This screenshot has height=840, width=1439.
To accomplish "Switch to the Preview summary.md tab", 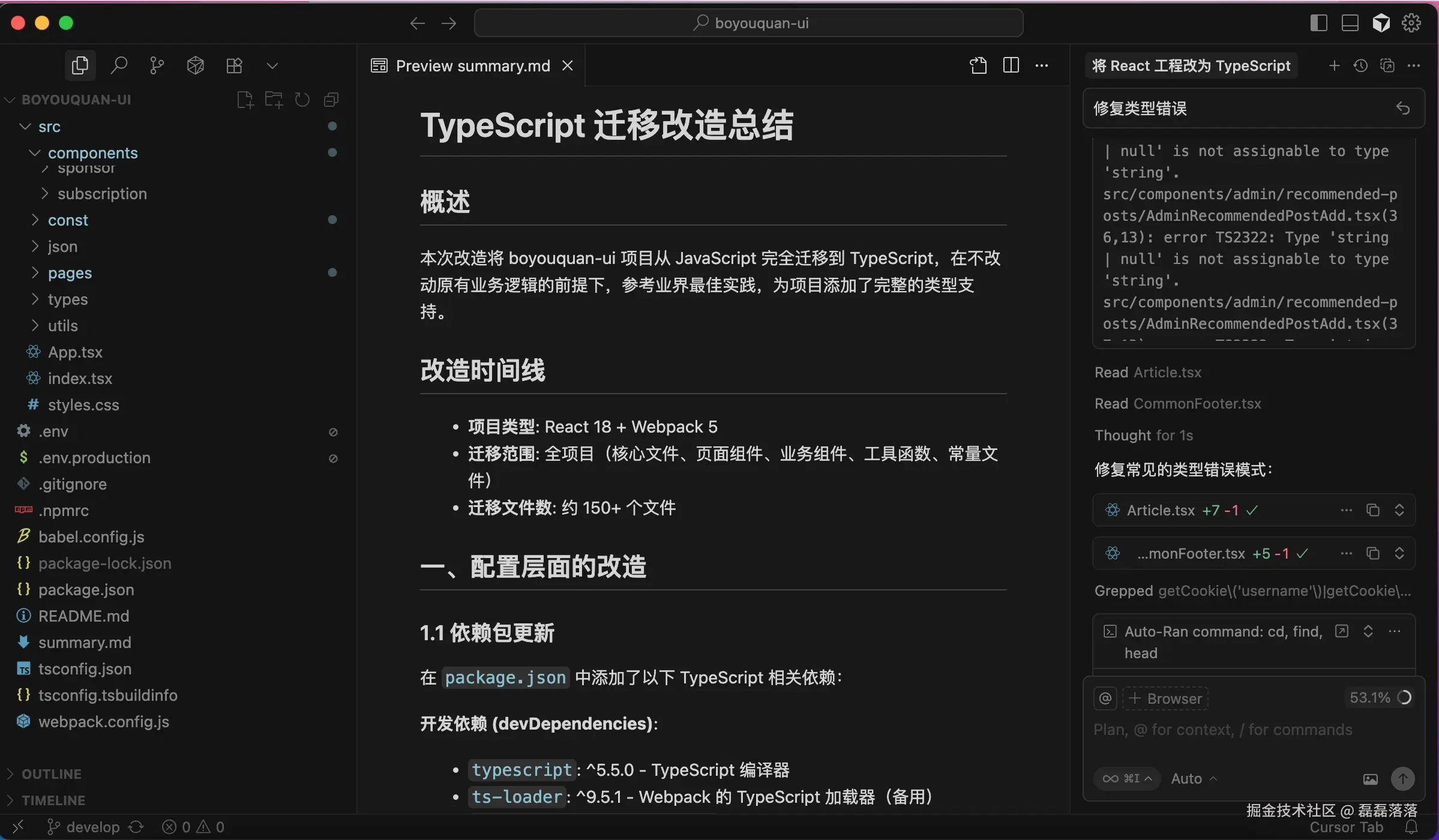I will [x=472, y=65].
